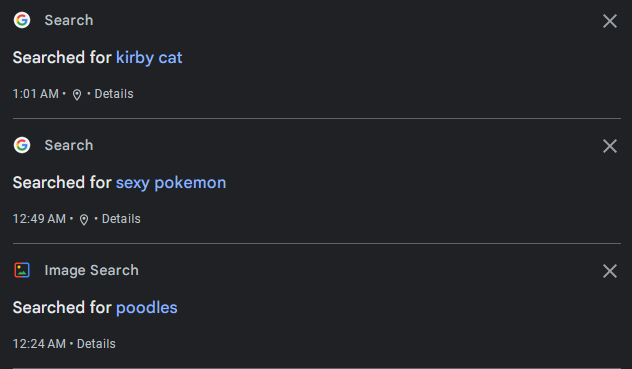View Details for the 1:01 AM search
632x369 pixels.
pyautogui.click(x=114, y=94)
